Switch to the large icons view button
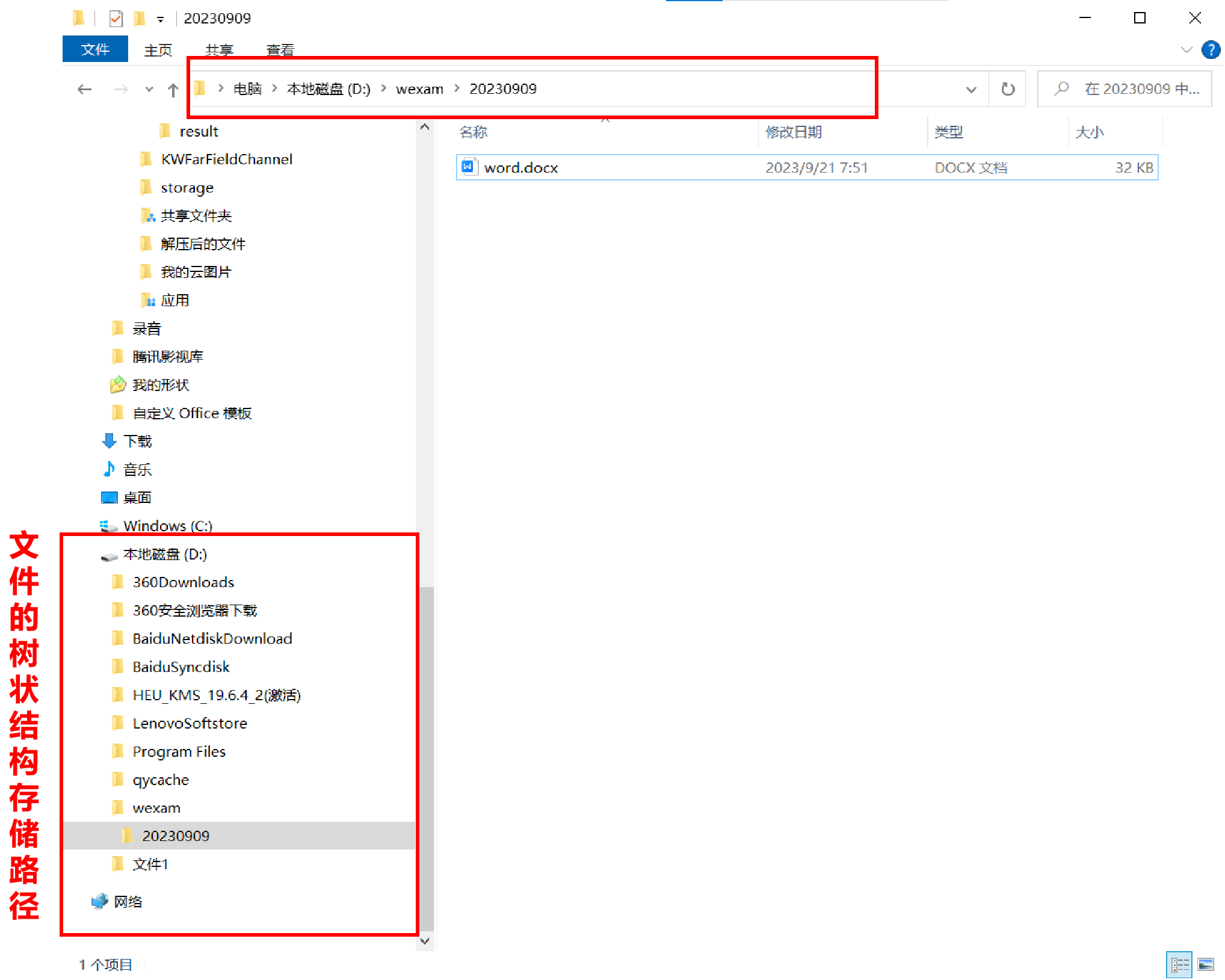The image size is (1225, 980). tap(1206, 964)
